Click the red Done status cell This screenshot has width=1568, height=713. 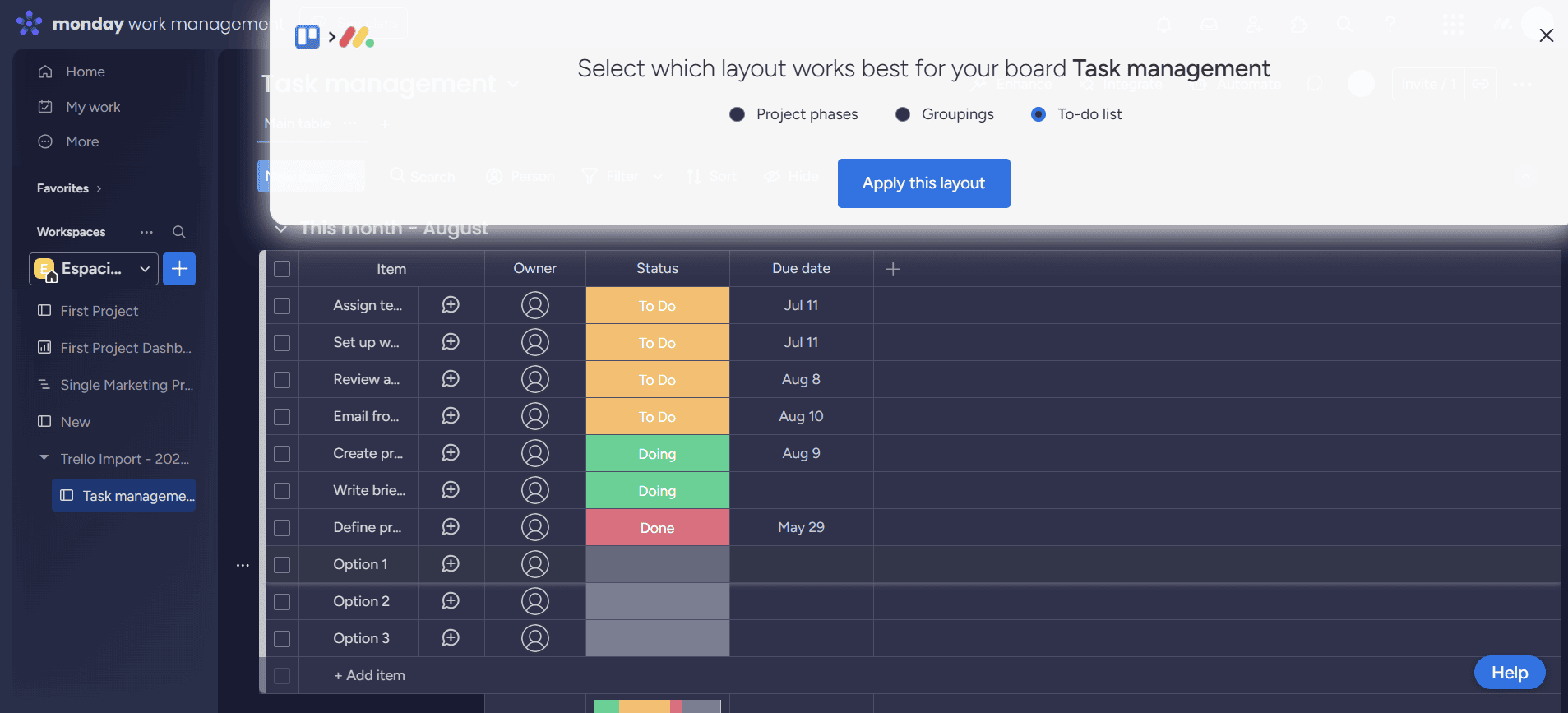coord(657,528)
